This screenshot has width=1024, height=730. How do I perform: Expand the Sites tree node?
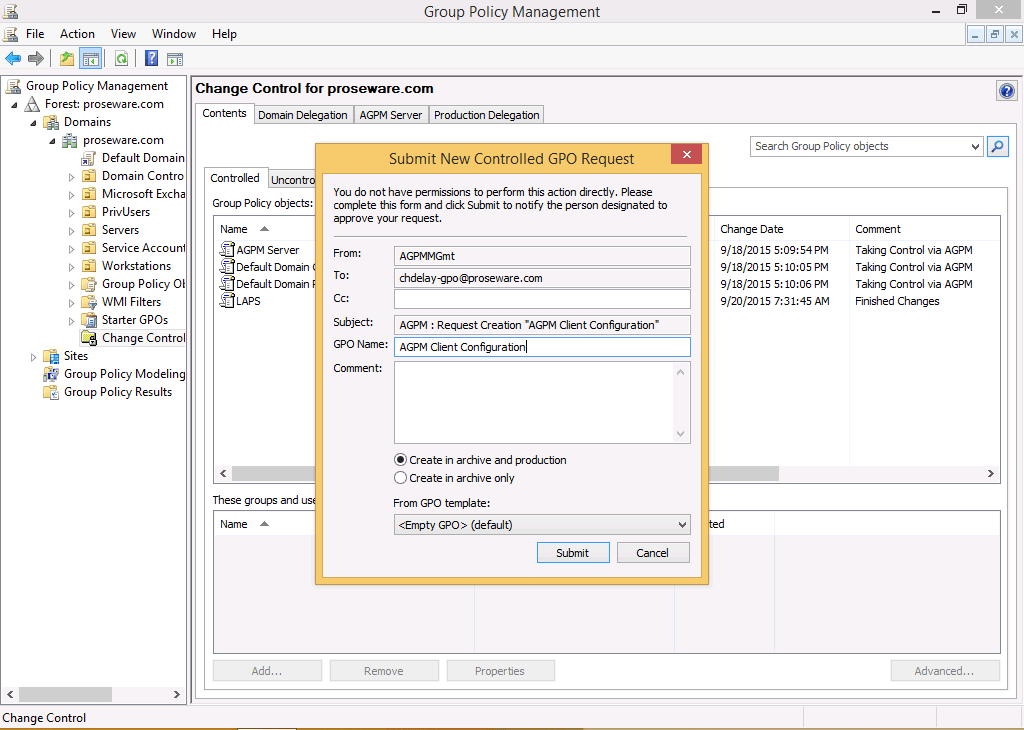click(34, 357)
